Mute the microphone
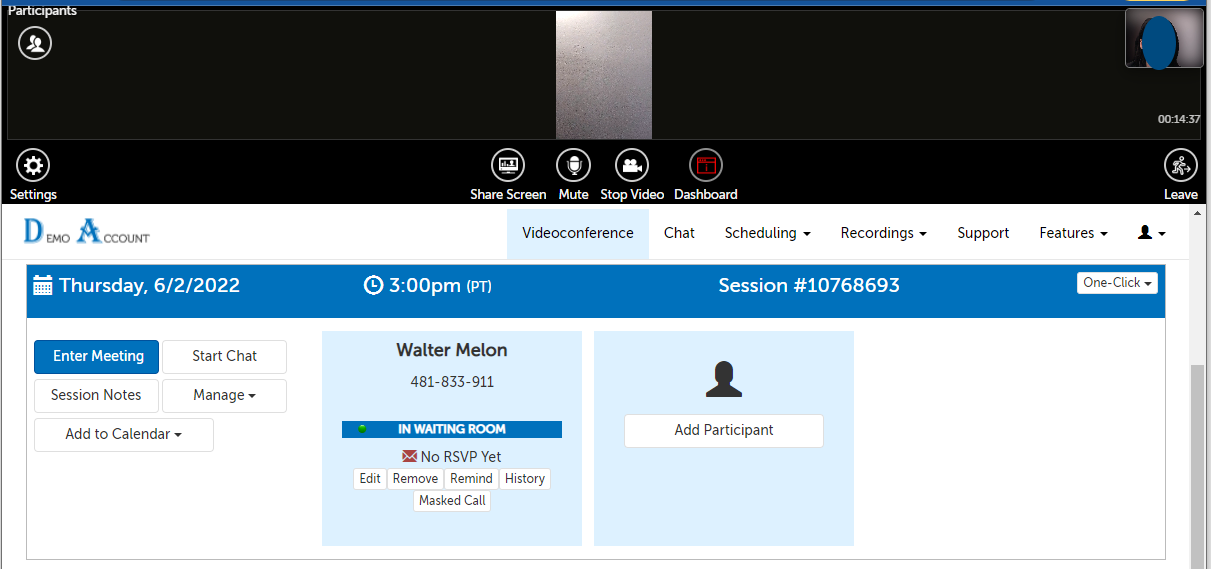 [x=573, y=166]
